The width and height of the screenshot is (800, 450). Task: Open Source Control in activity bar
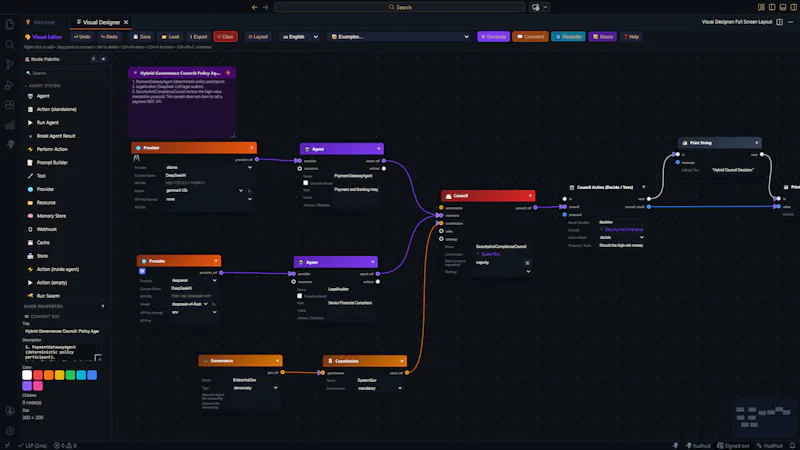click(10, 64)
